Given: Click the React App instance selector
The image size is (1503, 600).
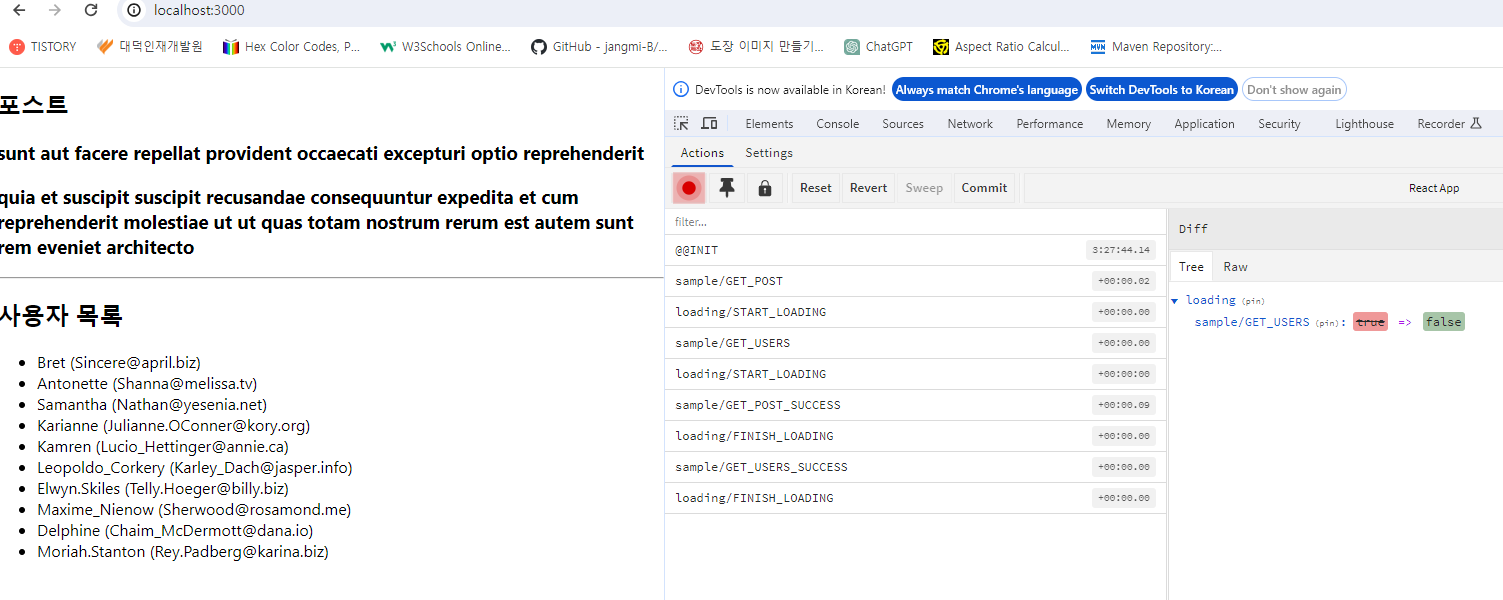Looking at the screenshot, I should pyautogui.click(x=1434, y=188).
